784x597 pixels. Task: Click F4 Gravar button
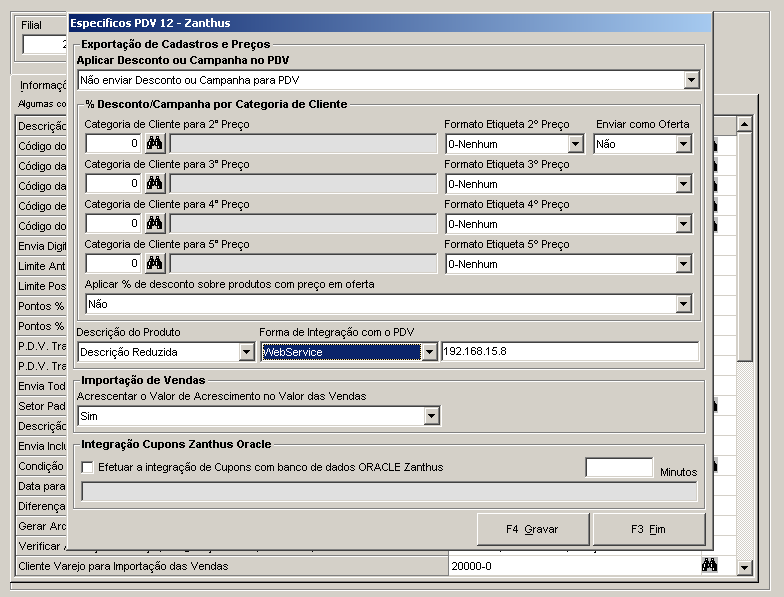[533, 529]
